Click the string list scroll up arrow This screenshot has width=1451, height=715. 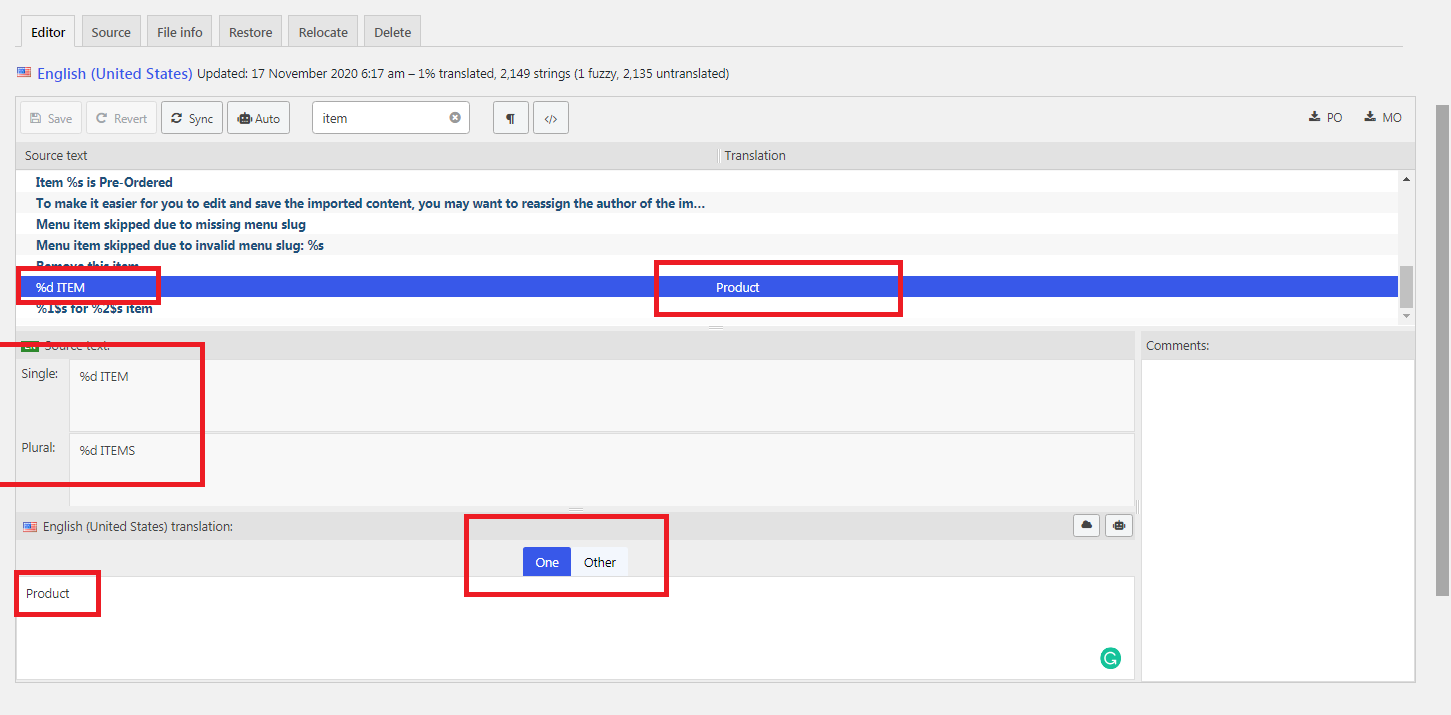tap(1407, 179)
